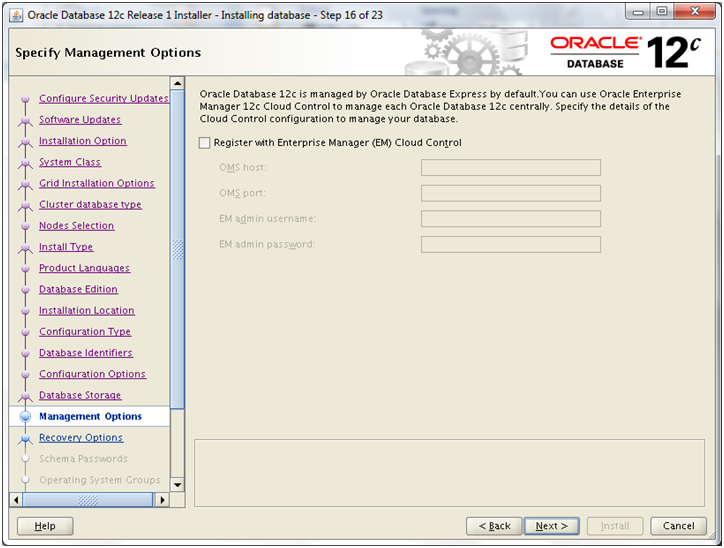Image resolution: width=724 pixels, height=548 pixels.
Task: Click the Back button
Action: coord(494,526)
